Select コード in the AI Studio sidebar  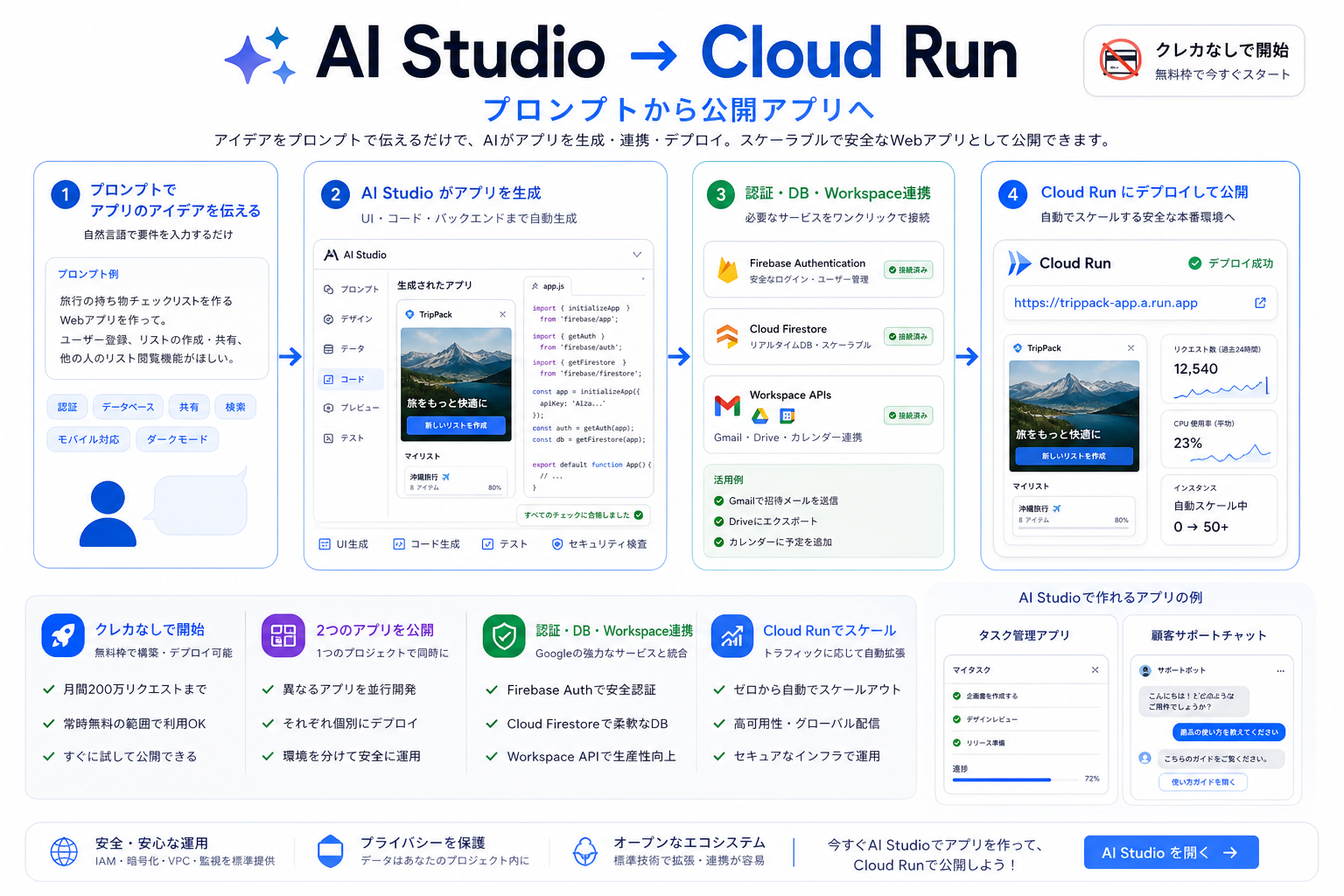pos(351,379)
